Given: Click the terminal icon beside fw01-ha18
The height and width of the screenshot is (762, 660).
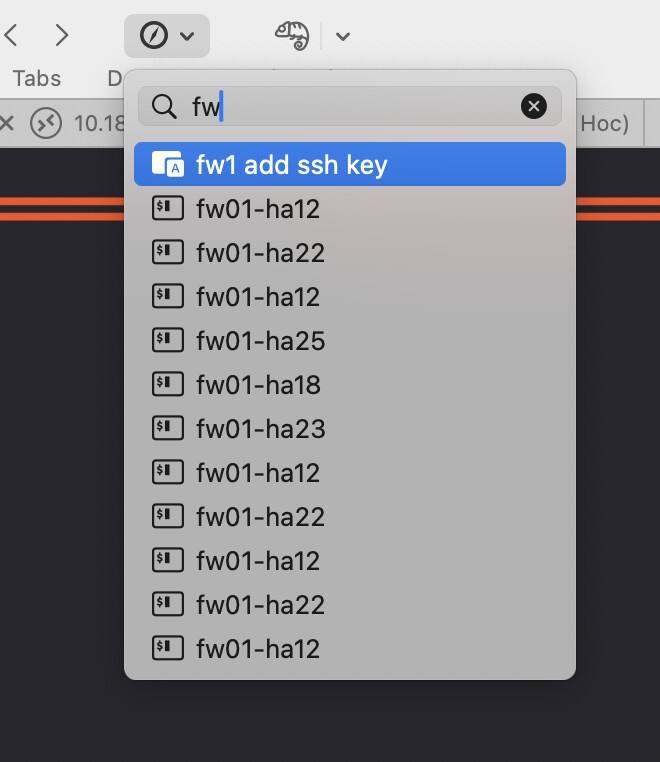Looking at the screenshot, I should pyautogui.click(x=167, y=385).
